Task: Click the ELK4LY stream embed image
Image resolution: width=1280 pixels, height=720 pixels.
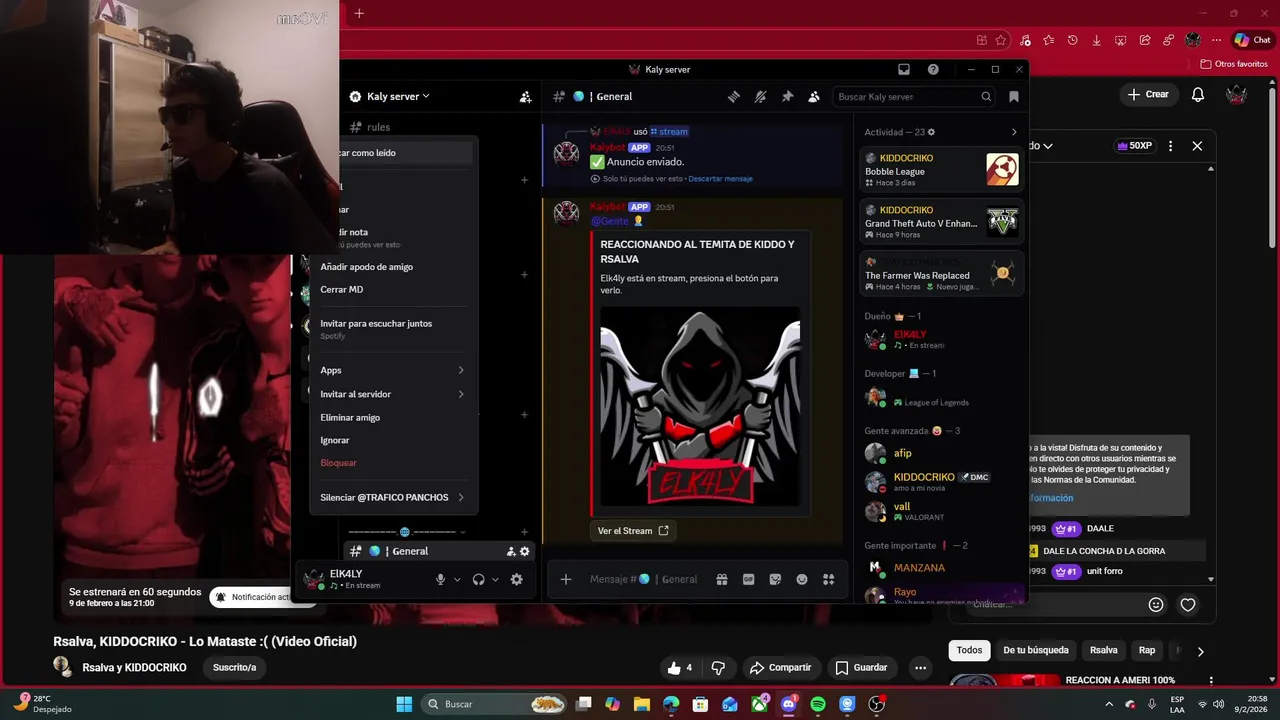Action: point(700,406)
